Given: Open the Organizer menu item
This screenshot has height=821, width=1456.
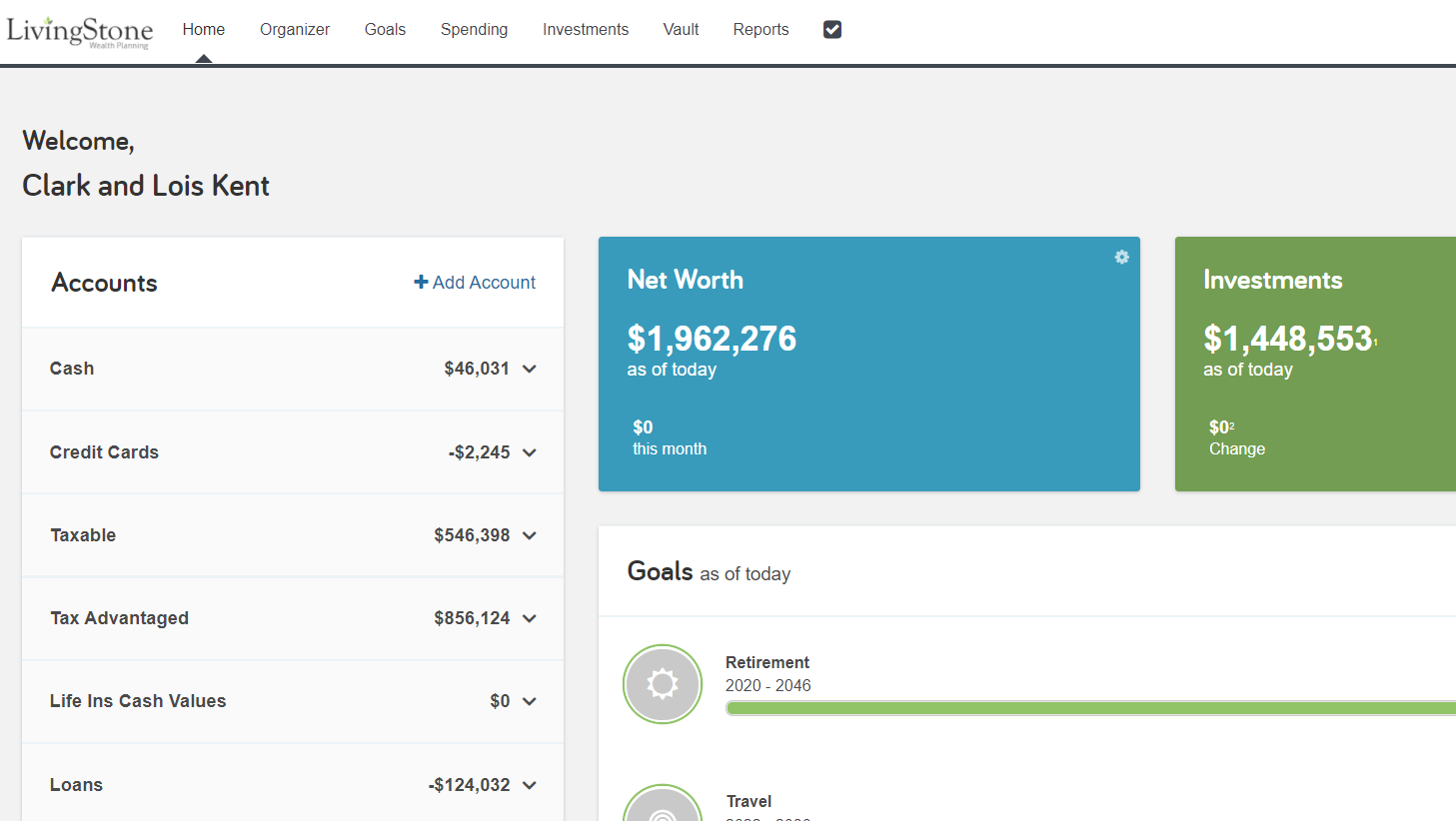Looking at the screenshot, I should click(x=295, y=29).
